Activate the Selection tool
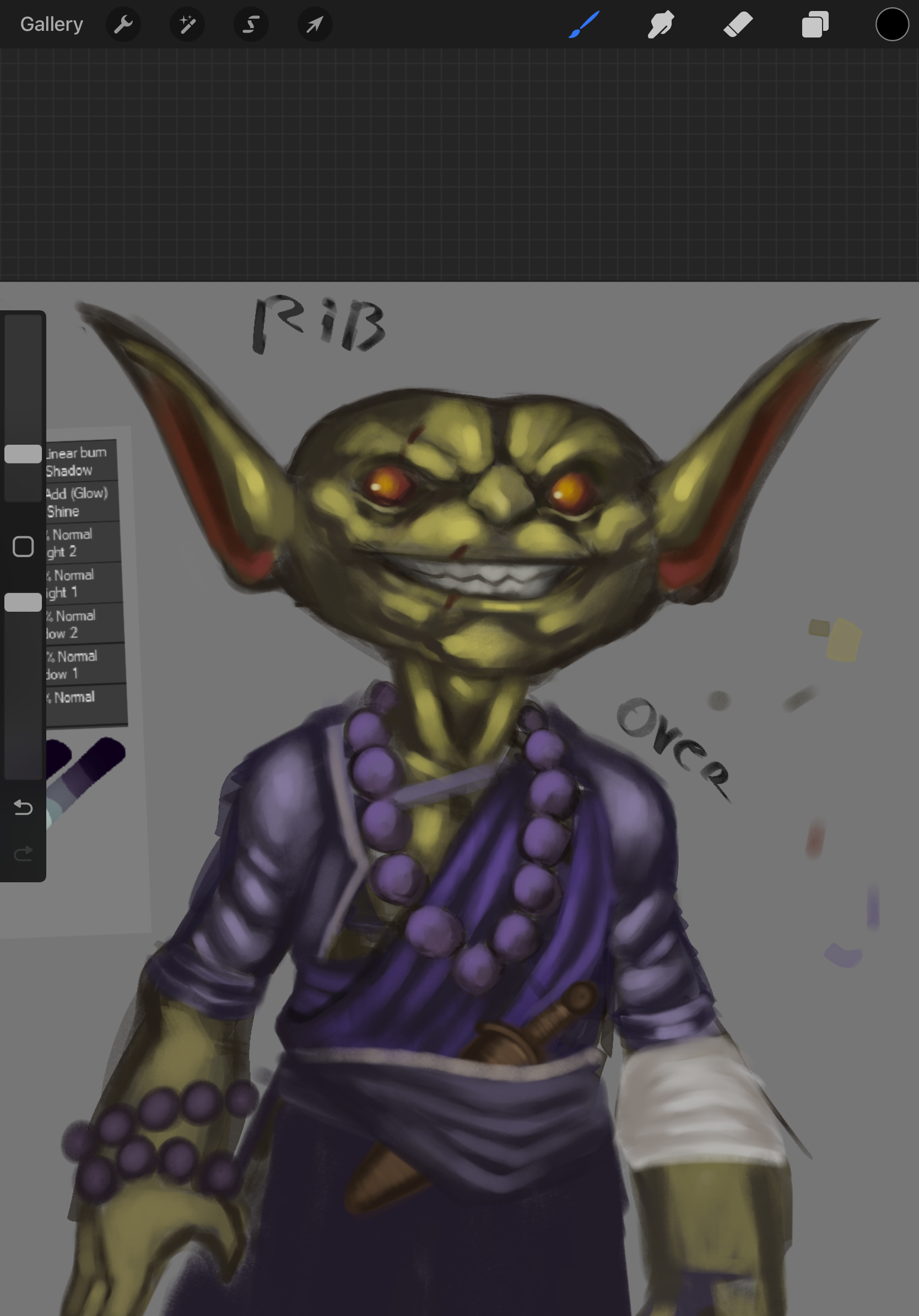This screenshot has height=1316, width=919. (x=251, y=25)
